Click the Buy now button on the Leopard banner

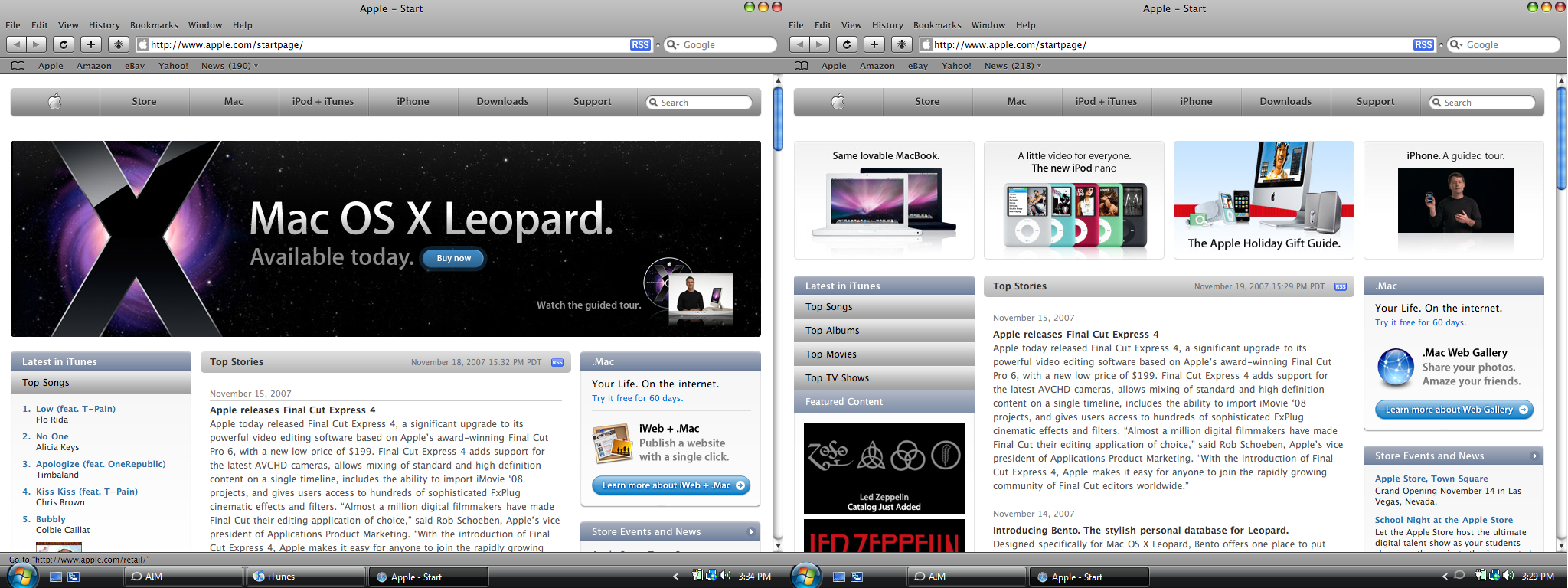click(x=454, y=259)
